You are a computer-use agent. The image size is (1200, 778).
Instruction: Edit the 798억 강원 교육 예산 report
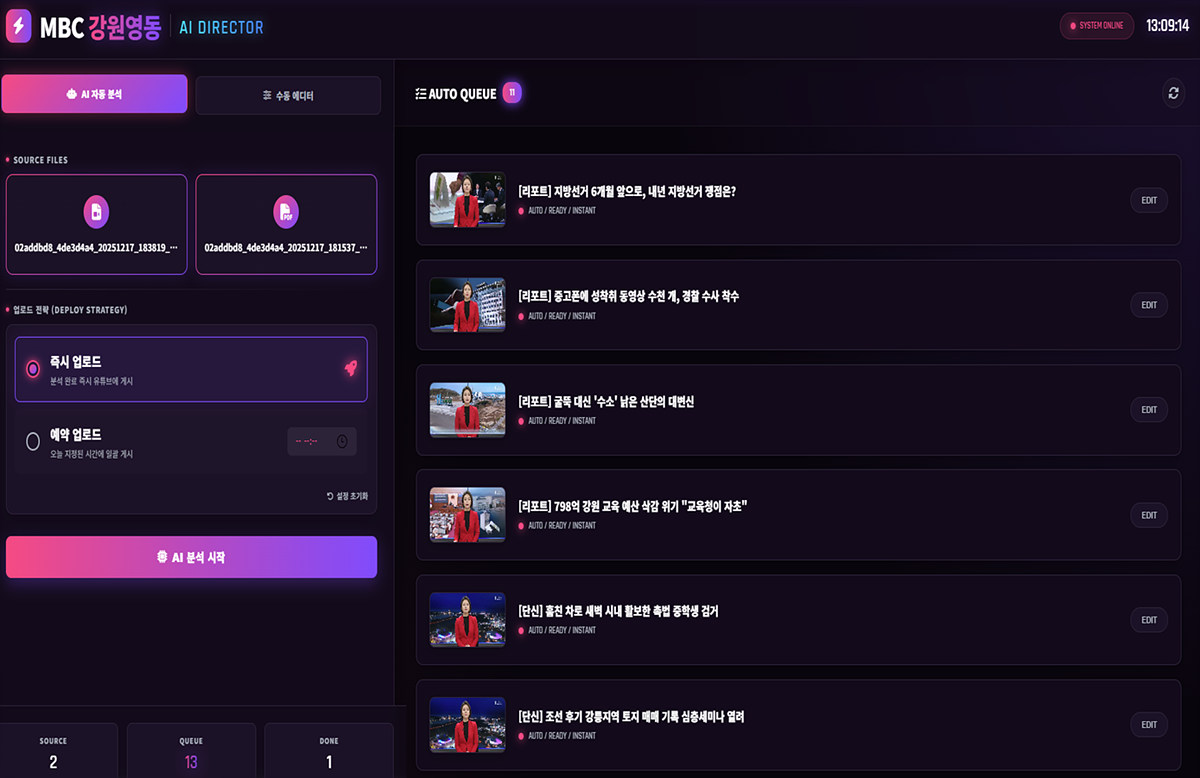point(1149,515)
